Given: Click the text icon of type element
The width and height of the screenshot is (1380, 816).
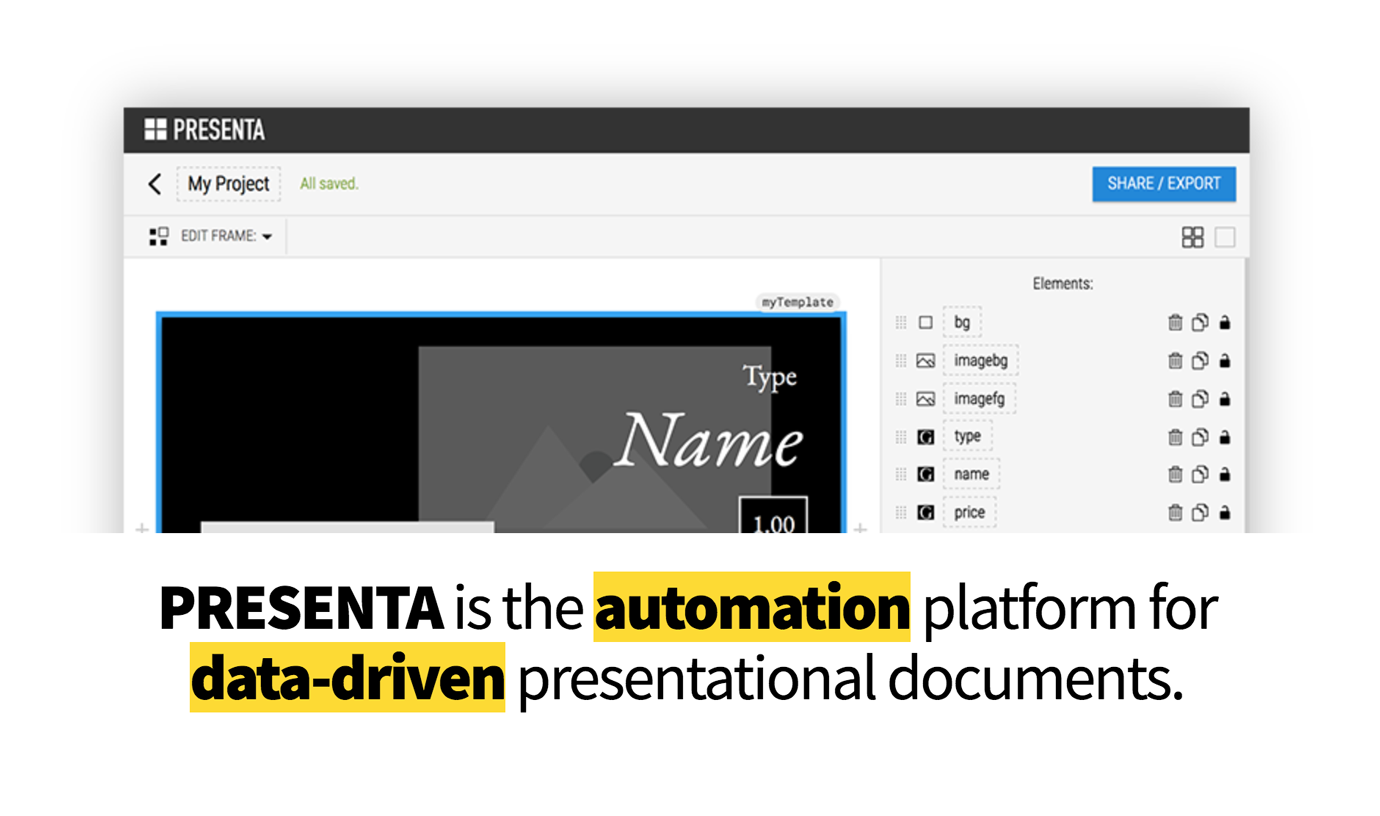Looking at the screenshot, I should (x=926, y=437).
